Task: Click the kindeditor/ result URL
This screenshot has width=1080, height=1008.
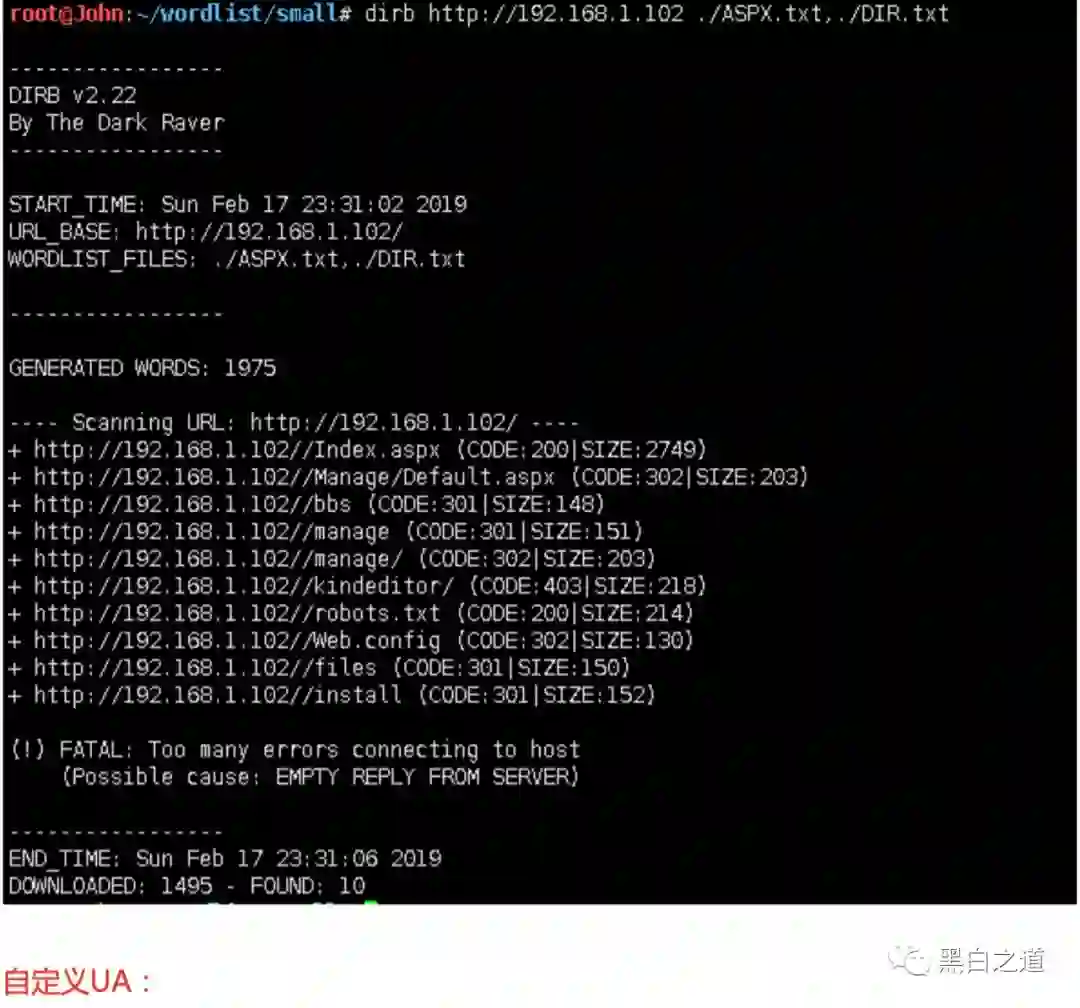Action: [243, 586]
